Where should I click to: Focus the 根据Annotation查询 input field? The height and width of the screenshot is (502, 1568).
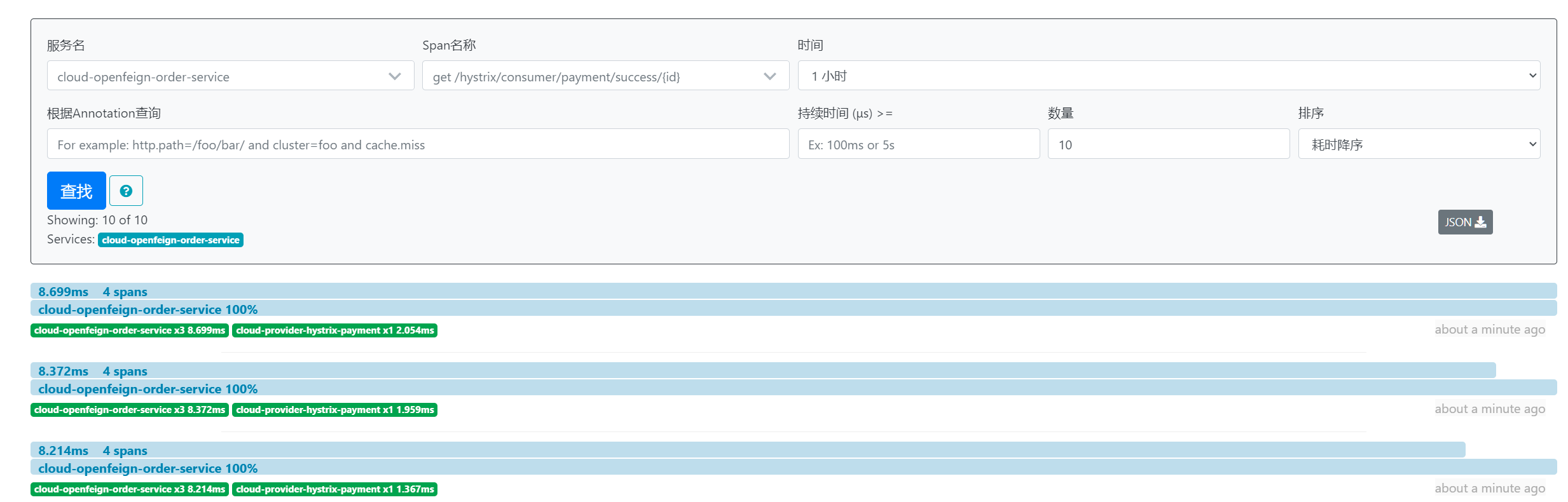418,144
